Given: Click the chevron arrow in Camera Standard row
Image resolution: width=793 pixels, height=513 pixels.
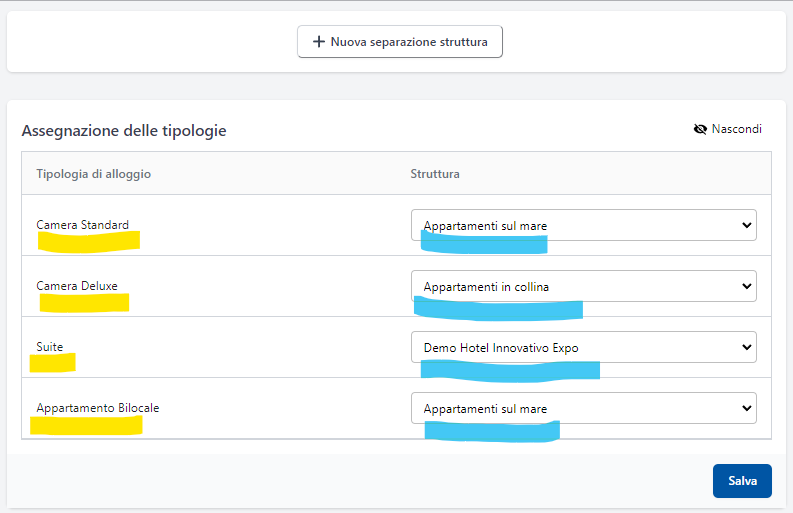Looking at the screenshot, I should coord(746,226).
